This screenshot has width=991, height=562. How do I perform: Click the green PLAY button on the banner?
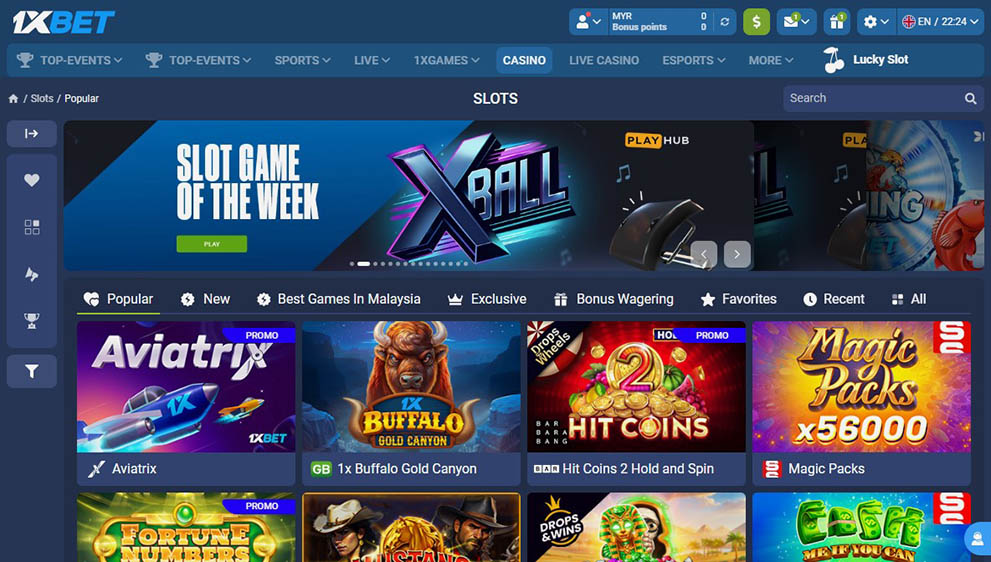coord(212,244)
